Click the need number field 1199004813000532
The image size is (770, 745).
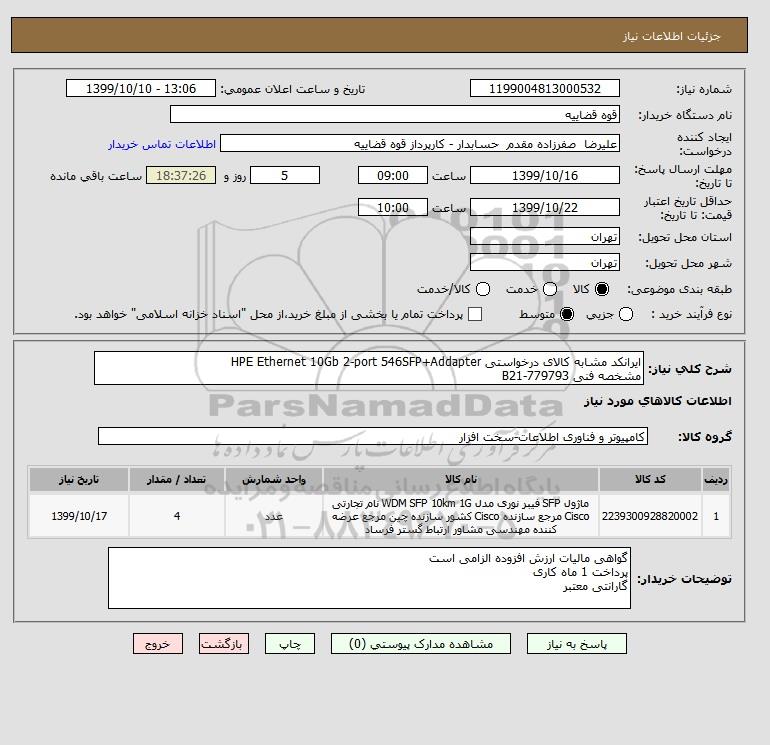tap(545, 88)
